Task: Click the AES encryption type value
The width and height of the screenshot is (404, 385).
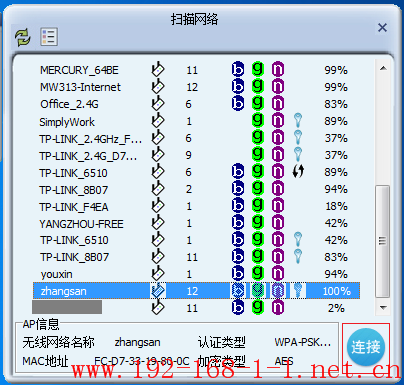Action: tap(284, 361)
